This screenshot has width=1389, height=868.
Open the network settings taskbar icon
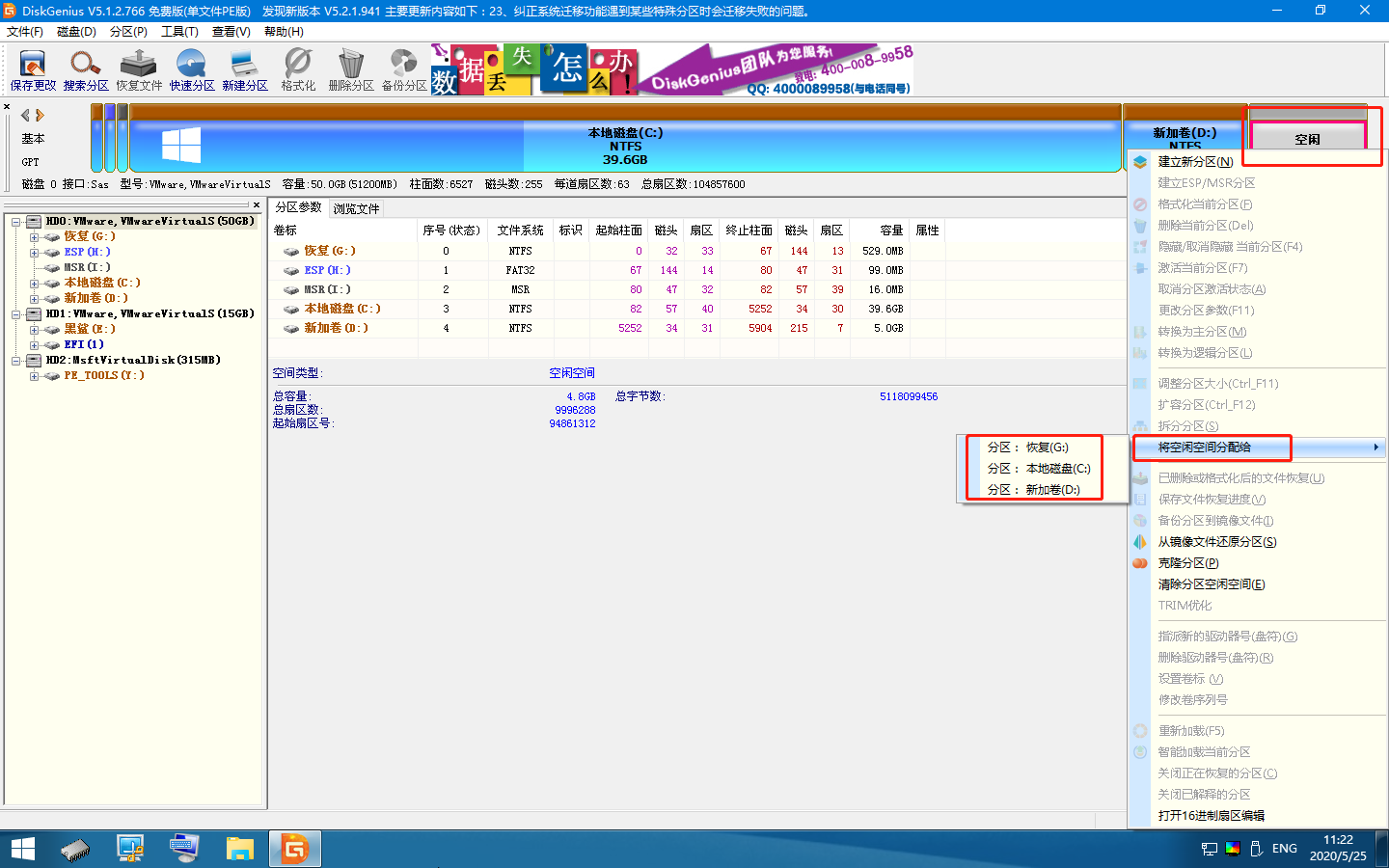click(130, 849)
